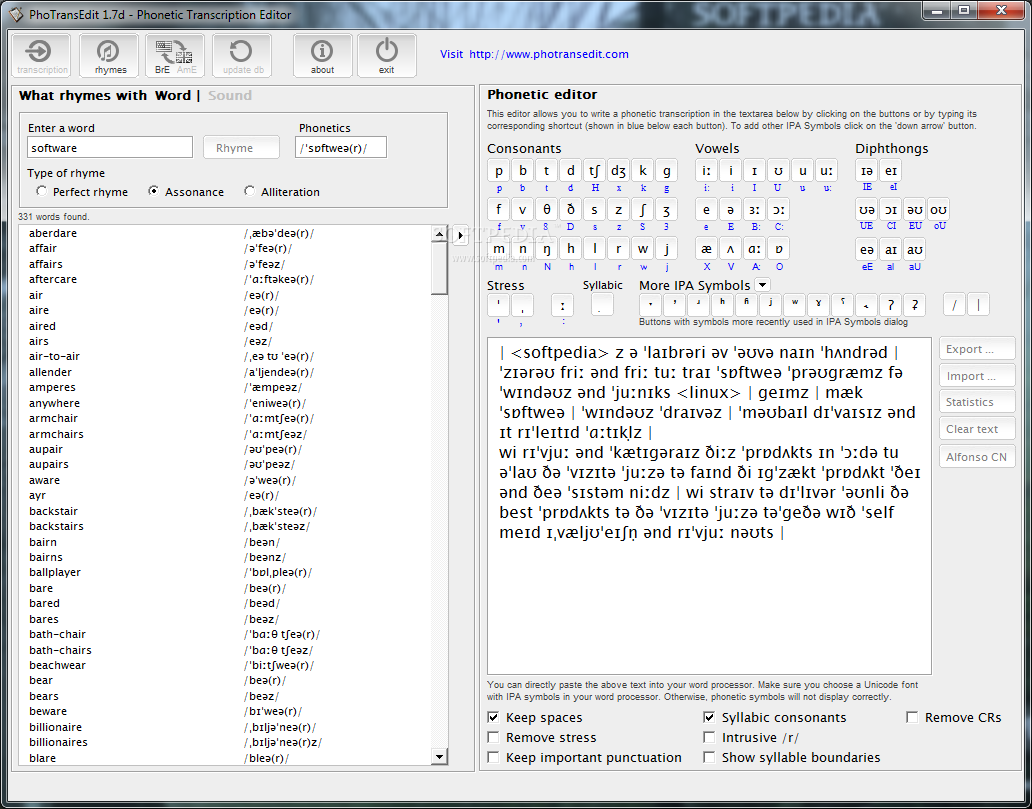Toggle the Syllabic consonants checkbox
Viewport: 1032px width, 809px height.
click(x=775, y=718)
